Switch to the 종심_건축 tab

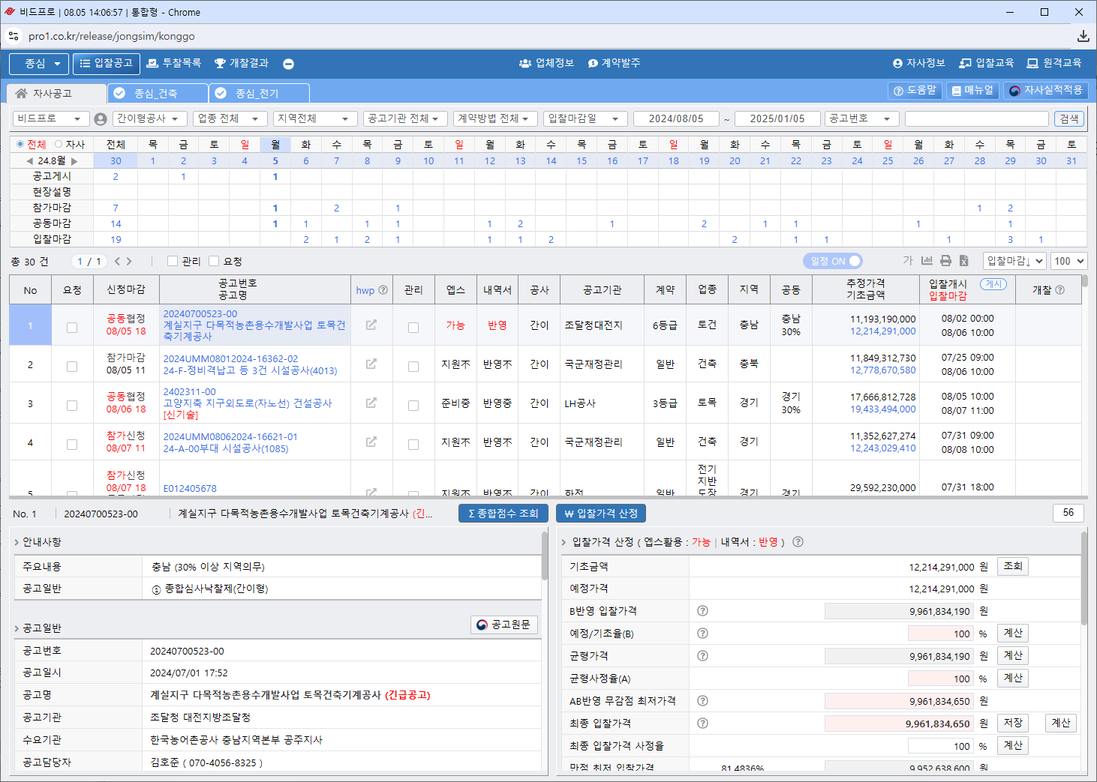point(156,93)
